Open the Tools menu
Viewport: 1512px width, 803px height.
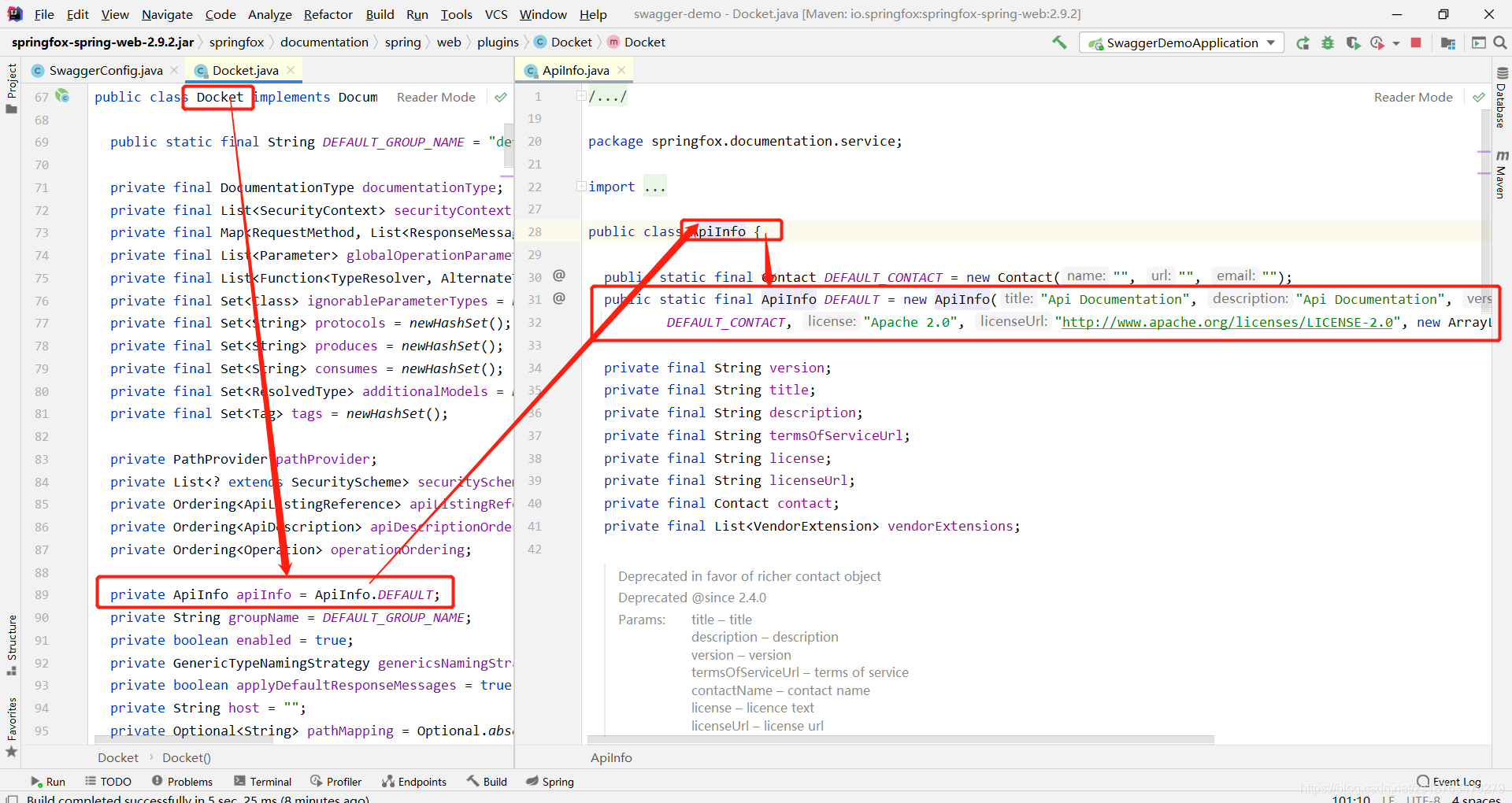457,14
